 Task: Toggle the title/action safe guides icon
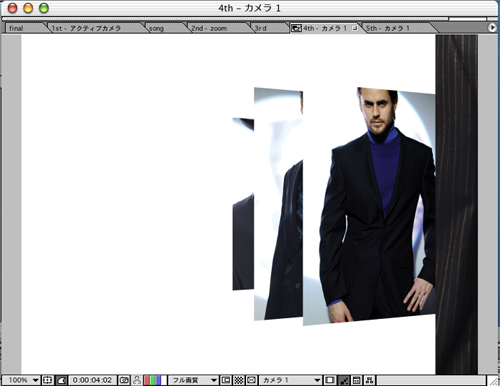pos(47,380)
